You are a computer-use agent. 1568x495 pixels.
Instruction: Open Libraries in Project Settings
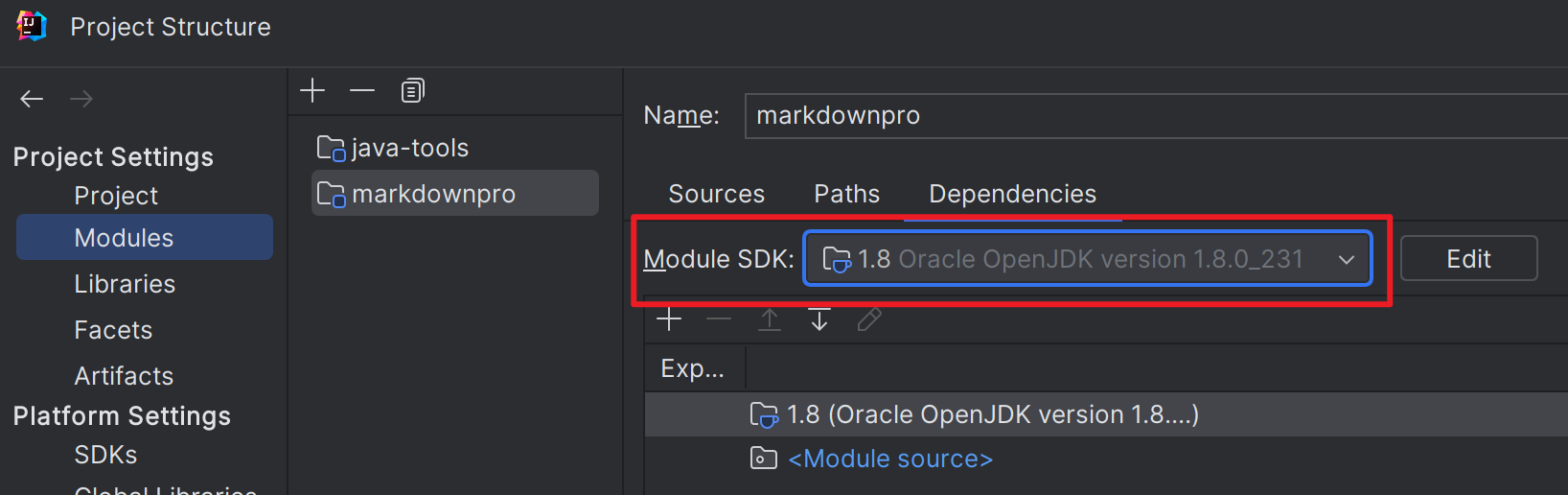[x=125, y=284]
